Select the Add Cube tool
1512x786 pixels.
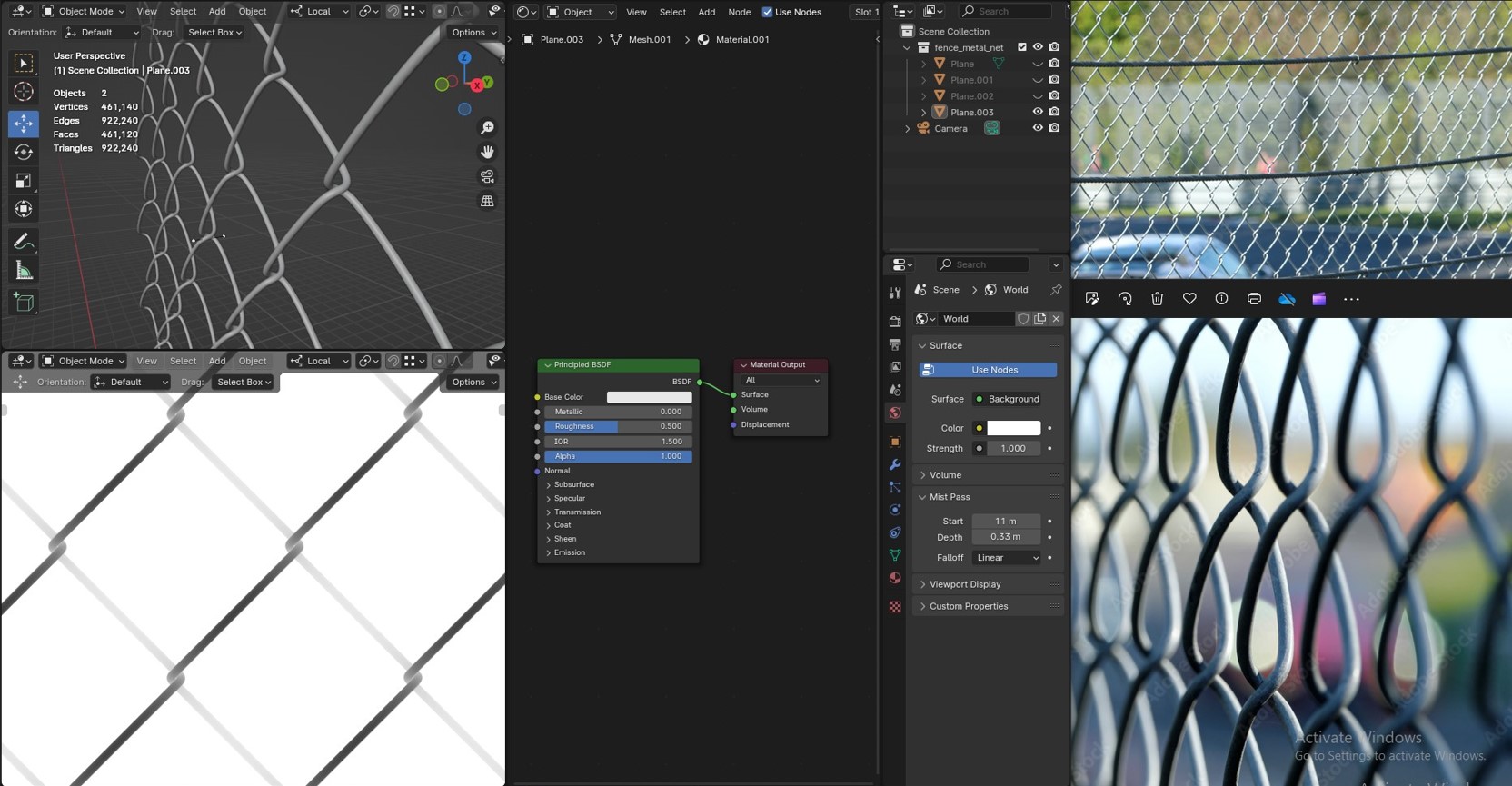point(24,302)
